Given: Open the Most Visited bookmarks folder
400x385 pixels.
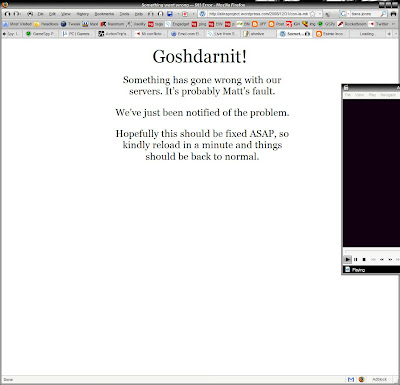Looking at the screenshot, I should pos(17,24).
